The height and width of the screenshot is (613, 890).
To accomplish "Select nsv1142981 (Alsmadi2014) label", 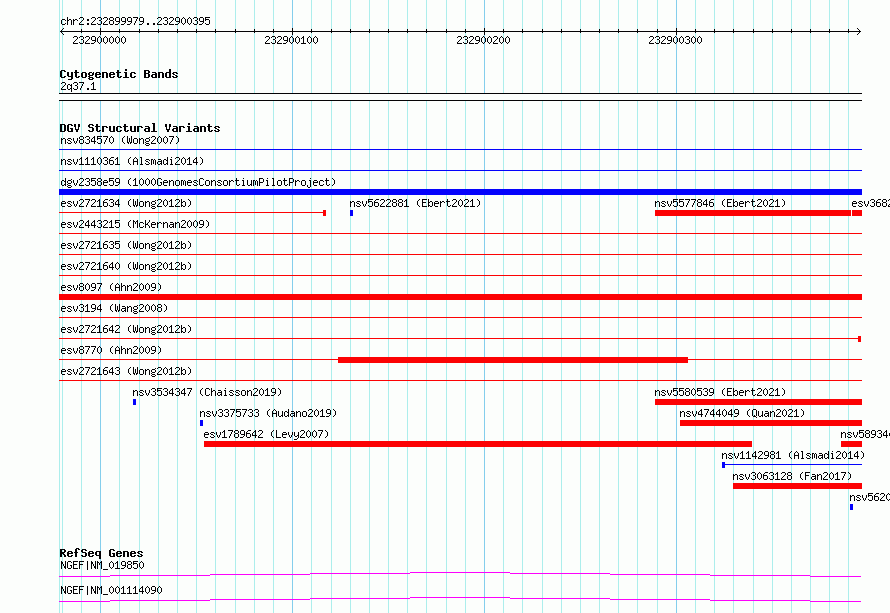I will [x=793, y=455].
